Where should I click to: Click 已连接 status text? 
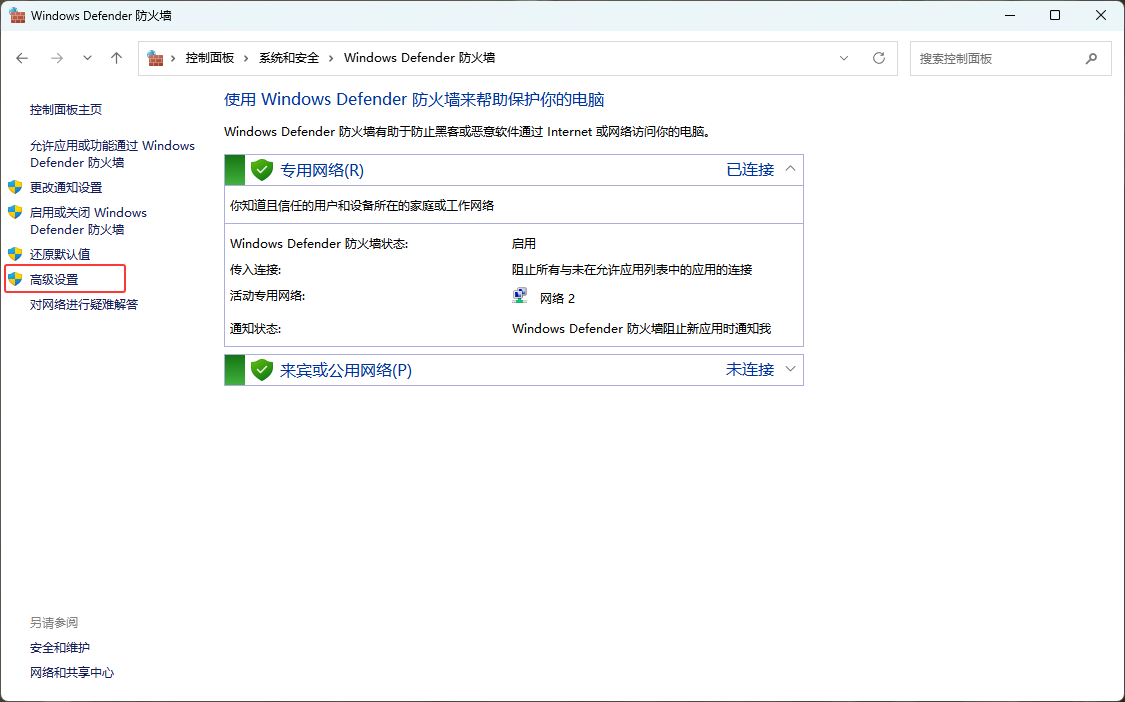[750, 170]
